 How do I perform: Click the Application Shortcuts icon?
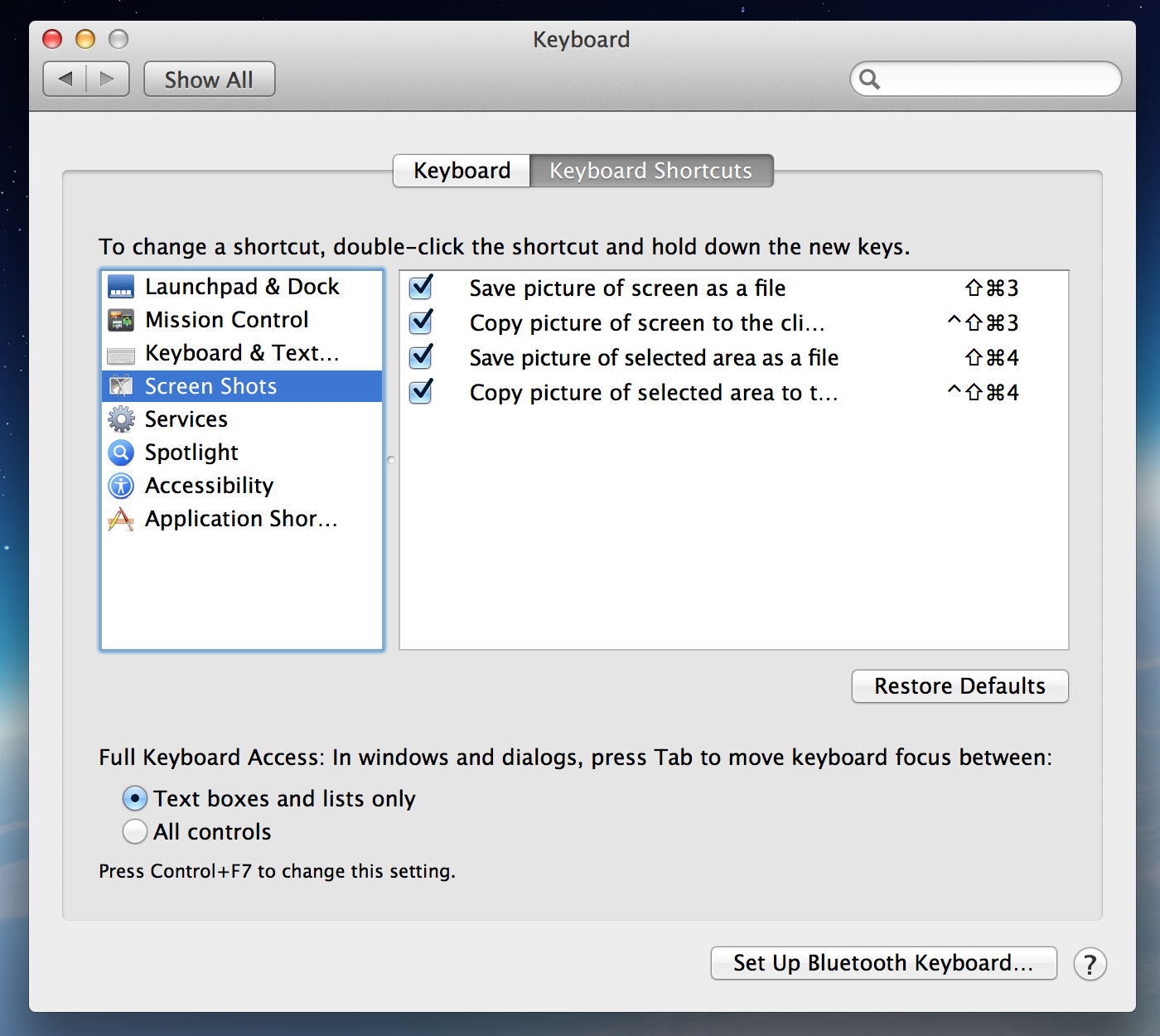coord(121,519)
